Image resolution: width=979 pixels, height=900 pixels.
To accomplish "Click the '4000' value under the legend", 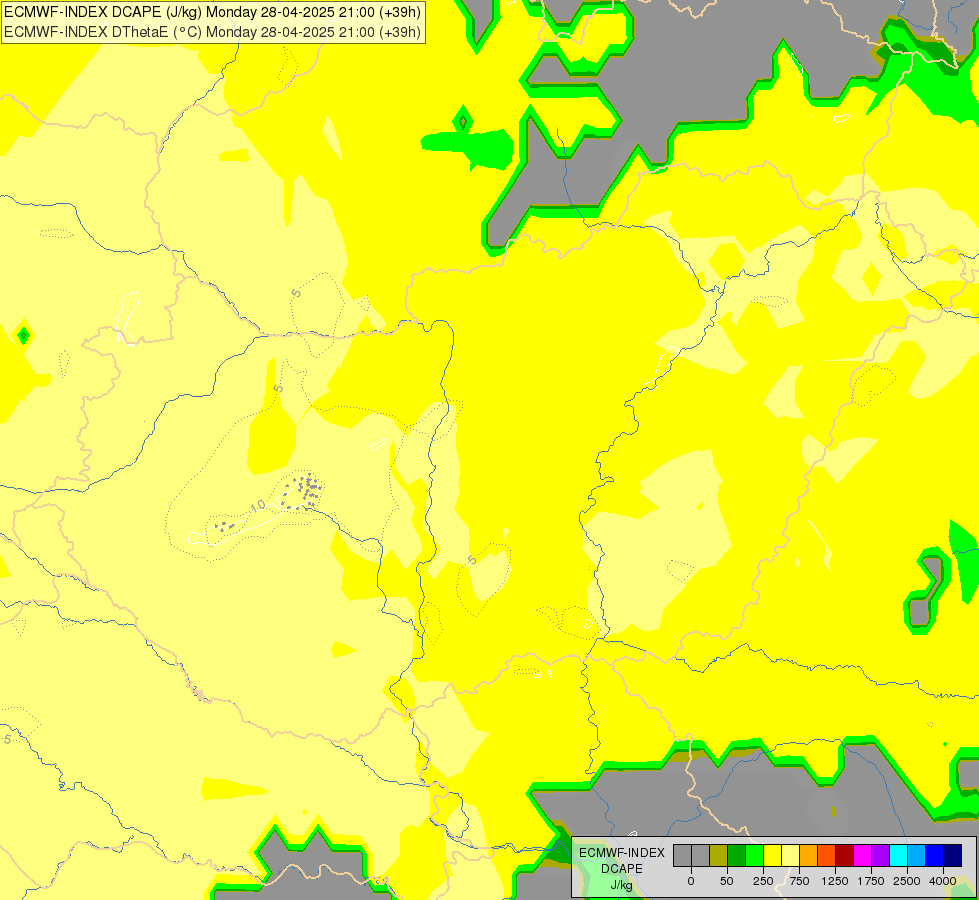I will click(x=943, y=881).
